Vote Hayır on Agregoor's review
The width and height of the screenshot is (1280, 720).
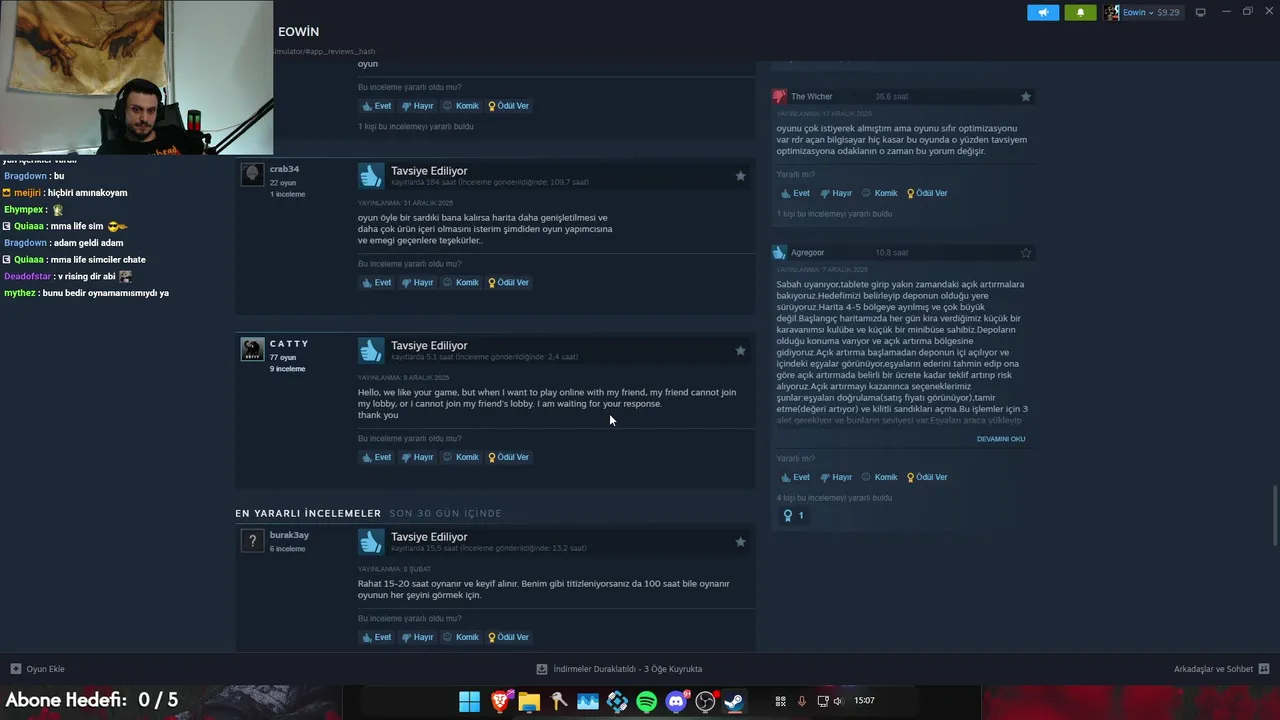coord(836,477)
